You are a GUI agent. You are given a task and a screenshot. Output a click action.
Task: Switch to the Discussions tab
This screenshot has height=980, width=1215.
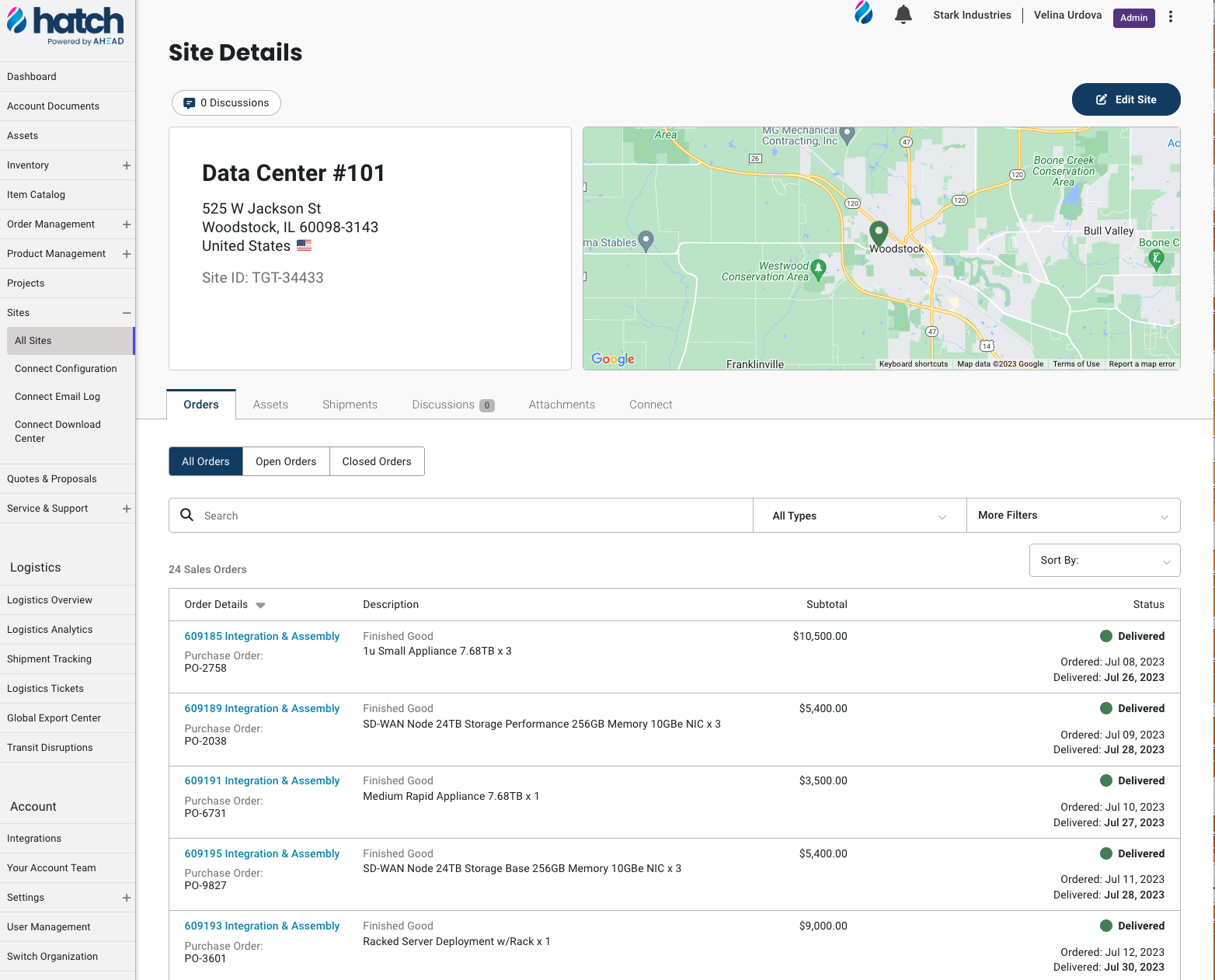[453, 405]
